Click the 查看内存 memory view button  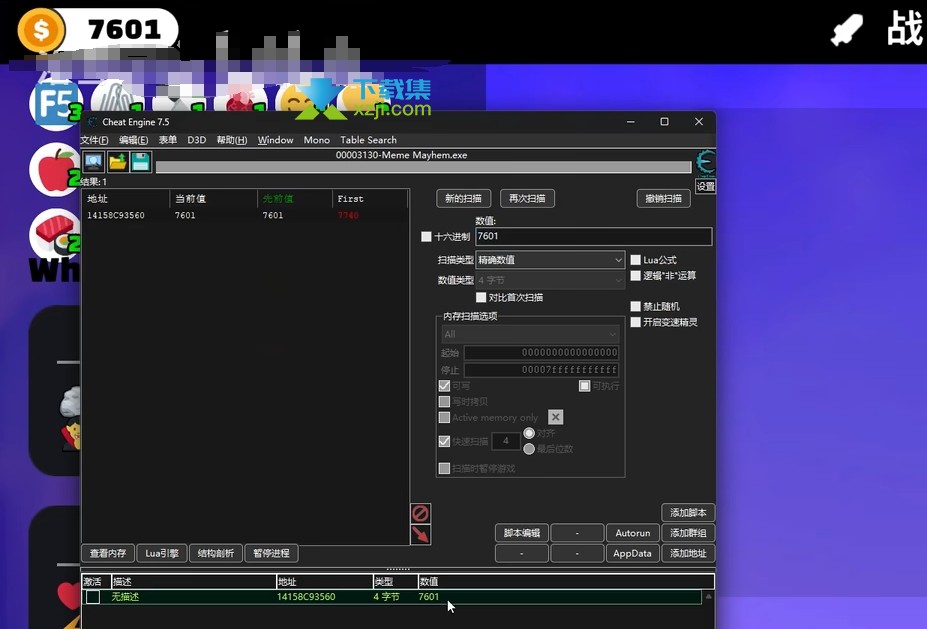108,553
